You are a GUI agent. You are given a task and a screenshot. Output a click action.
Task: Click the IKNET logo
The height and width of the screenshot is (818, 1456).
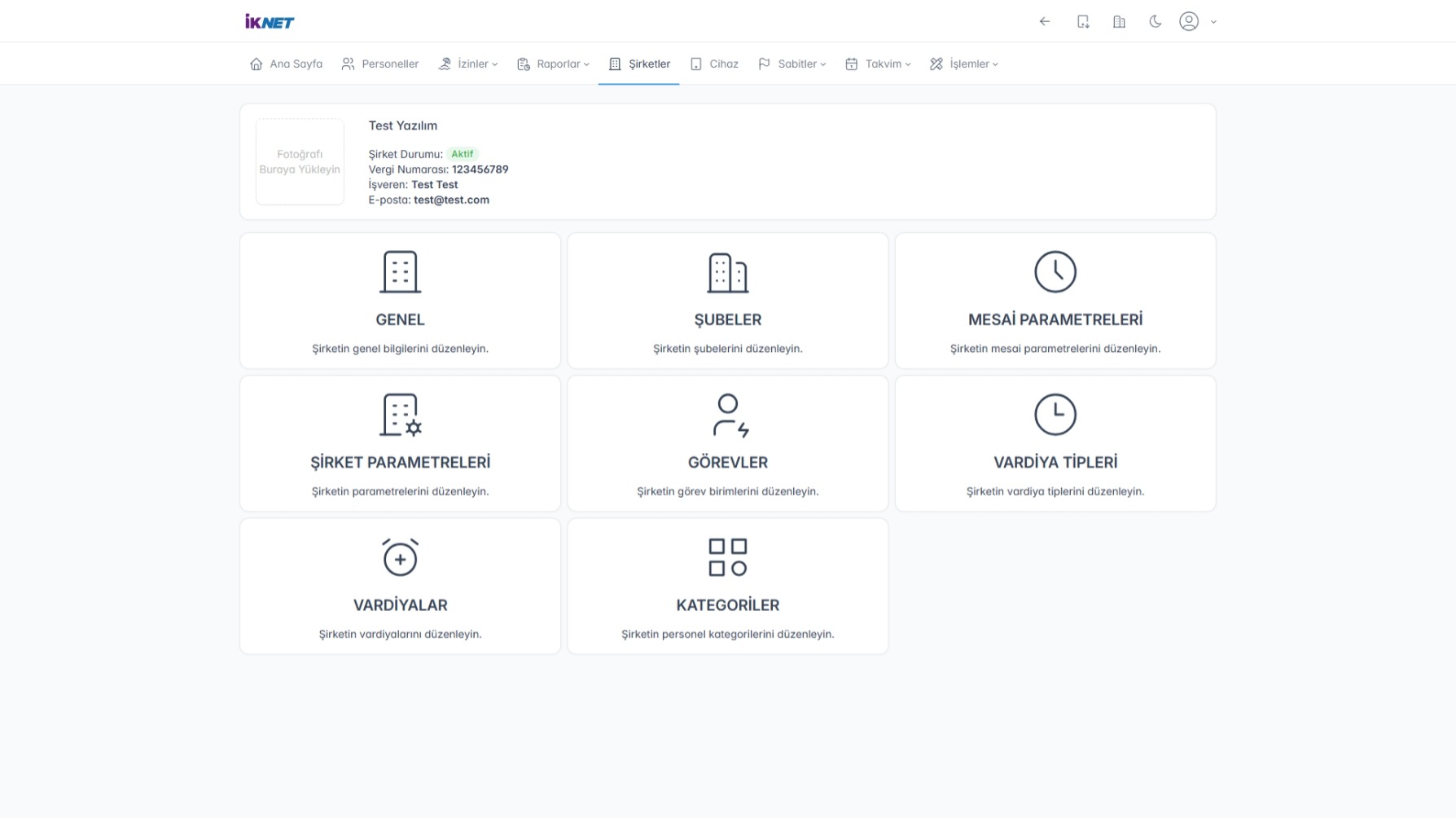click(270, 22)
